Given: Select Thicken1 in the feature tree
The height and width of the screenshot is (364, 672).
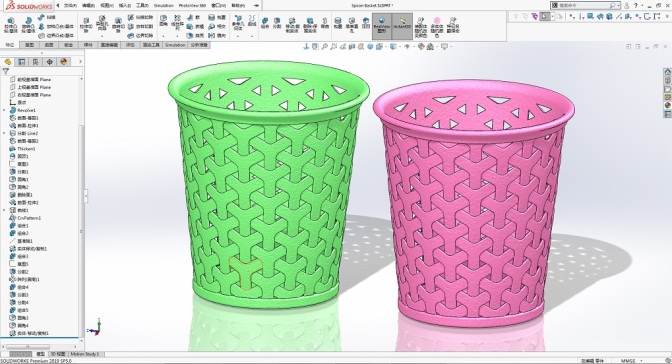Looking at the screenshot, I should [x=26, y=149].
